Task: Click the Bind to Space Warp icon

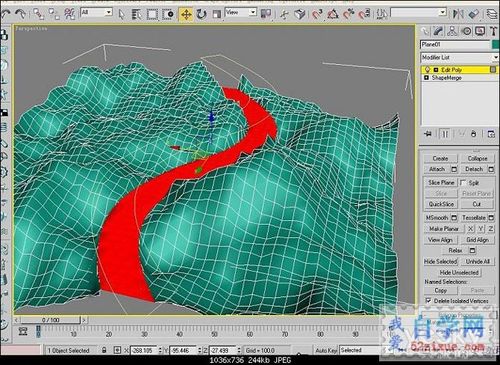Action: click(70, 14)
